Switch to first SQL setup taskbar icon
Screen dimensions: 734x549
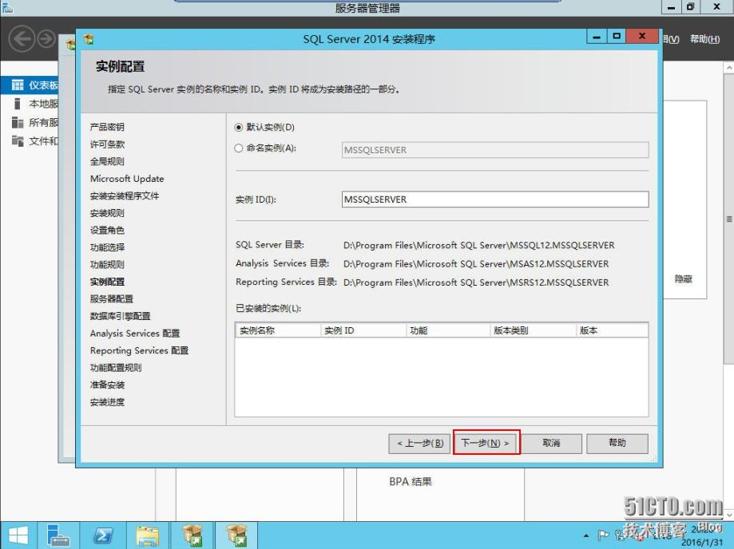[x=192, y=535]
